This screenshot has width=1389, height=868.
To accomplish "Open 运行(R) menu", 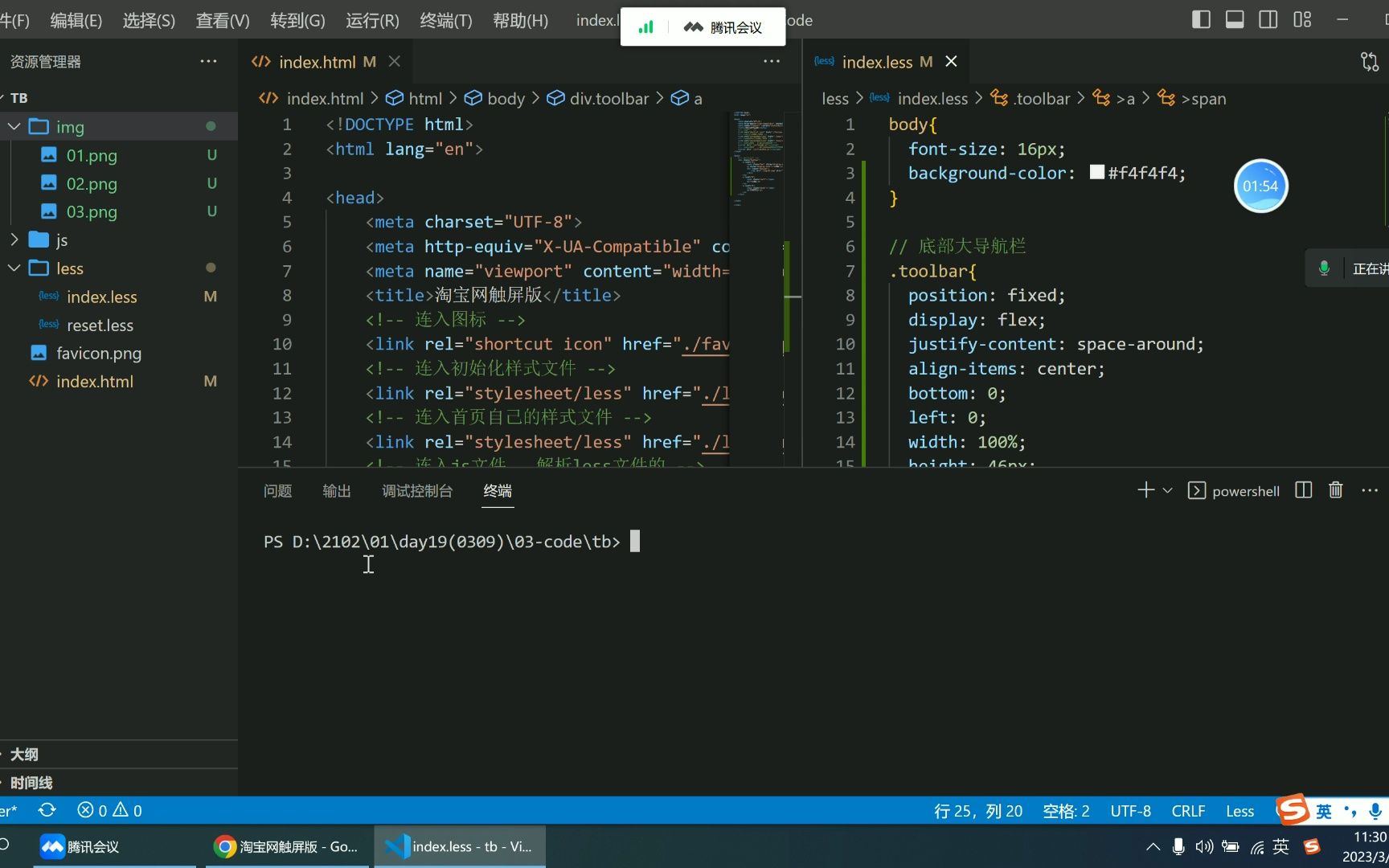I will click(372, 20).
